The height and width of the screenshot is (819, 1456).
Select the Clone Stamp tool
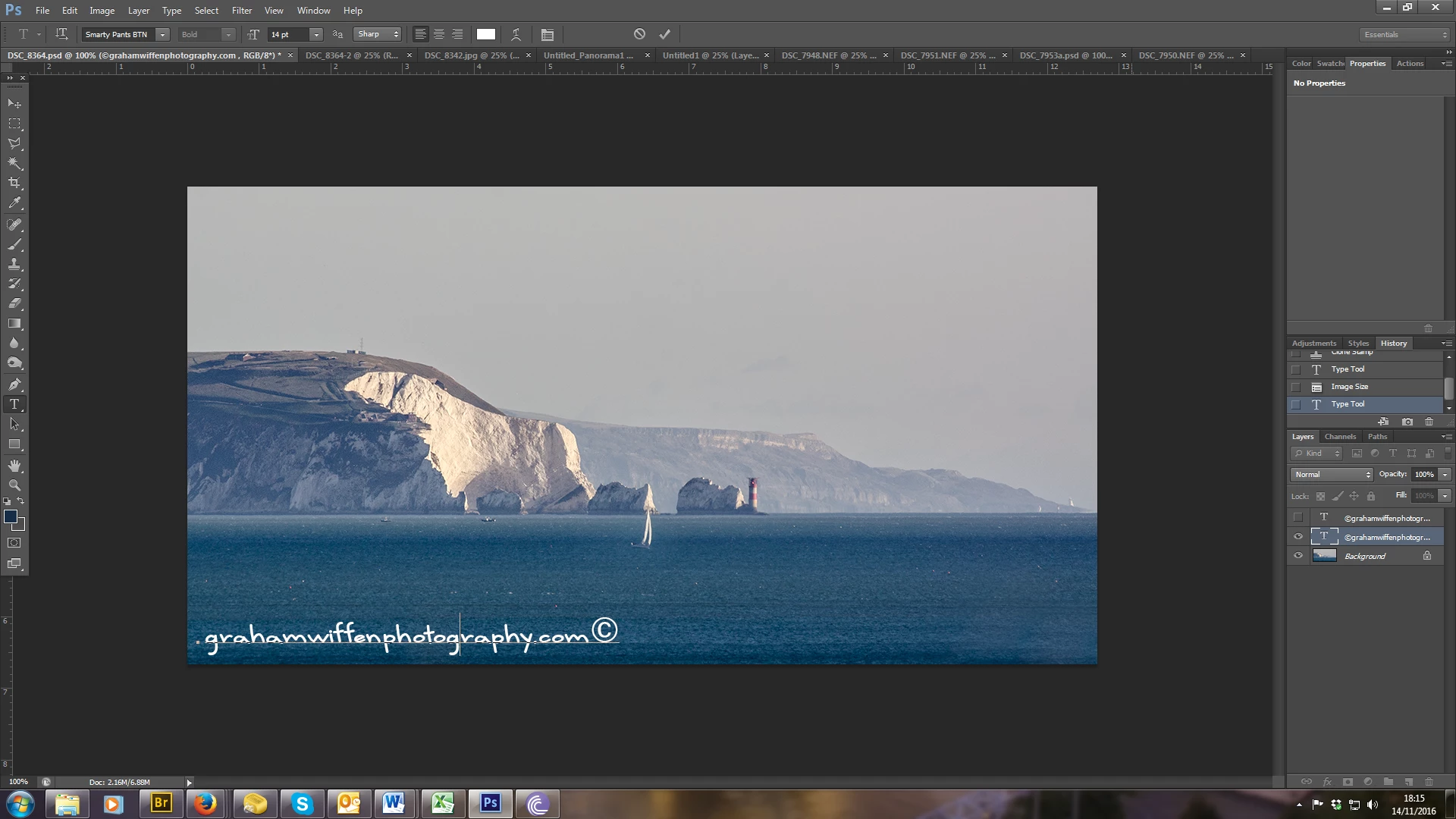(14, 264)
